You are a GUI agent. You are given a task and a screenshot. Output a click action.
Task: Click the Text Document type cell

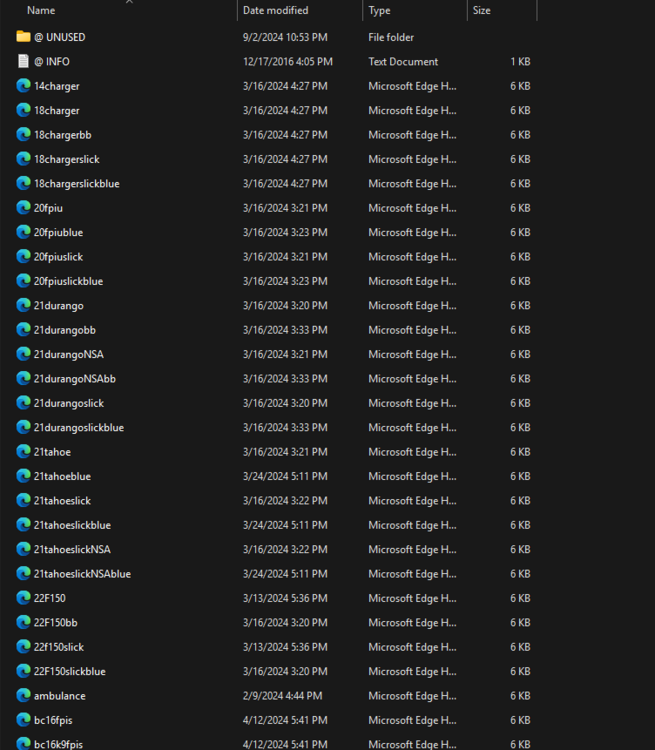(403, 61)
